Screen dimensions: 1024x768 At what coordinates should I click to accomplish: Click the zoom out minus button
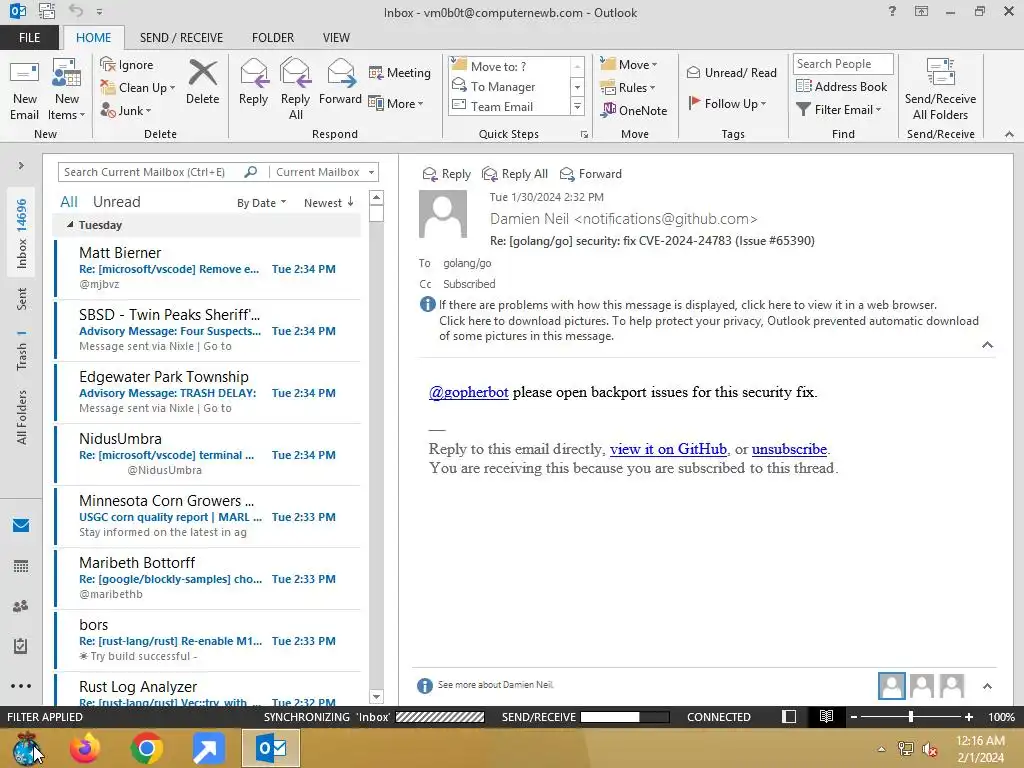pos(853,716)
